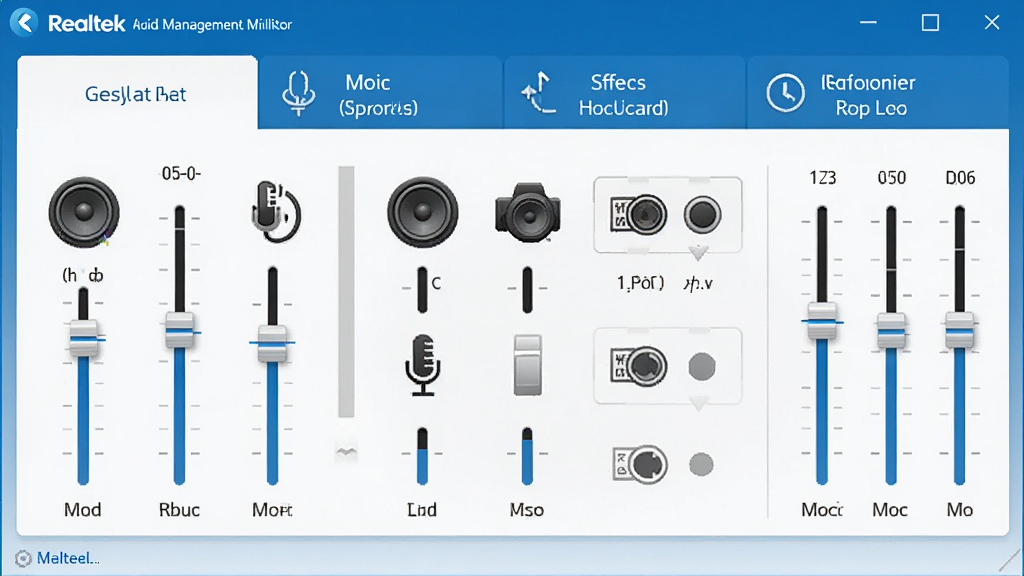Toggle the bottom gray round jack
Viewport: 1024px width, 576px height.
[701, 464]
